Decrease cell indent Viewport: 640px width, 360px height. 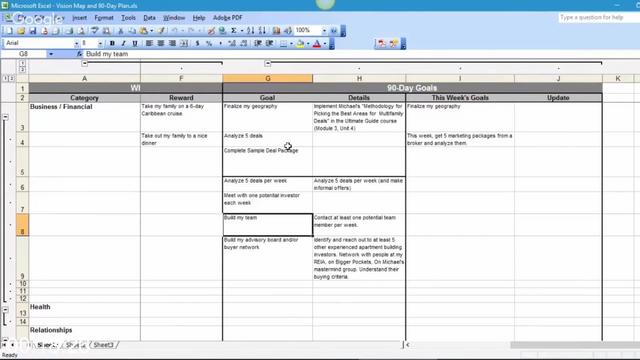258,43
